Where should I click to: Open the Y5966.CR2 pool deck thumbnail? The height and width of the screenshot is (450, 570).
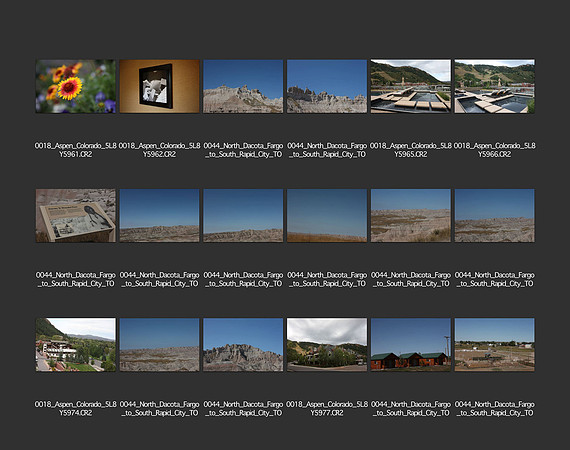[x=494, y=86]
